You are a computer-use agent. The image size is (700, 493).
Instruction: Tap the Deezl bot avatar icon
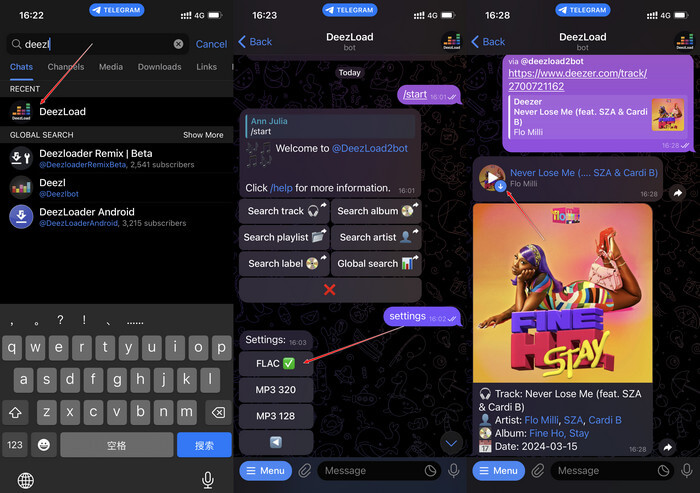pos(21,188)
